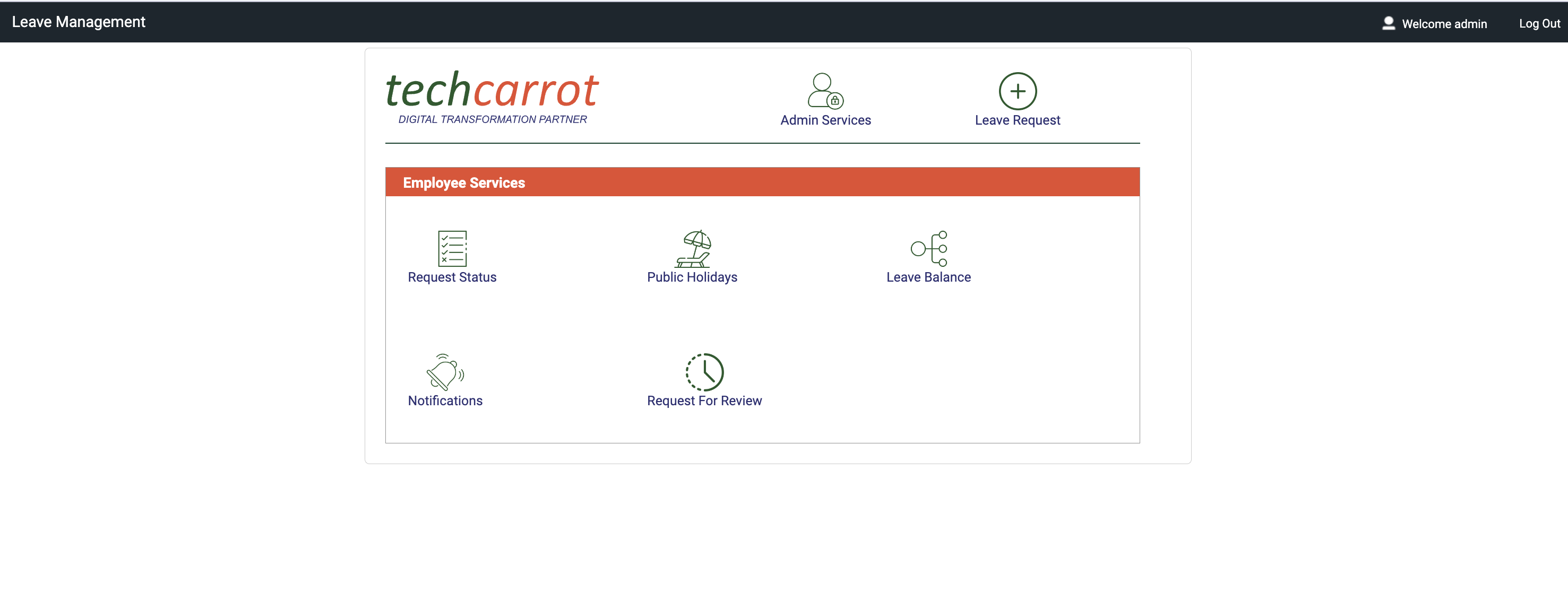Click the Leave Request plus-circle icon
The height and width of the screenshot is (593, 1568).
[1017, 91]
